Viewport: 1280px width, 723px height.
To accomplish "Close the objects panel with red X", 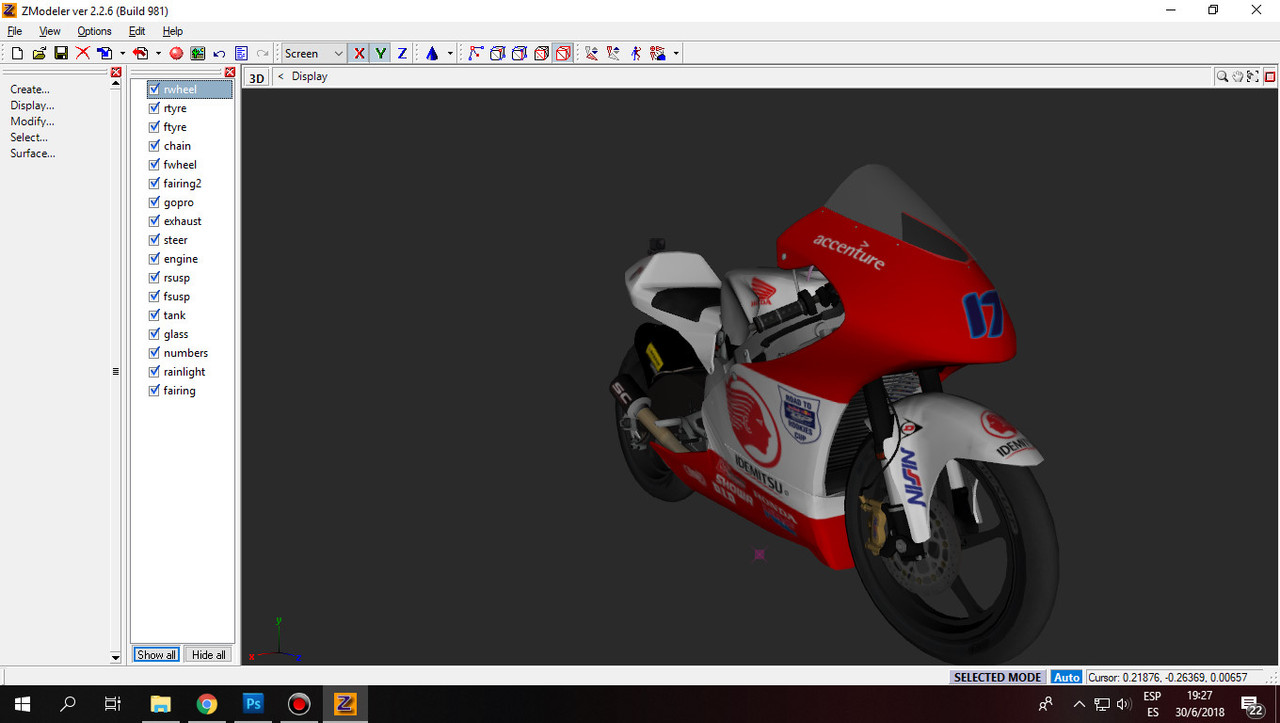I will [230, 73].
